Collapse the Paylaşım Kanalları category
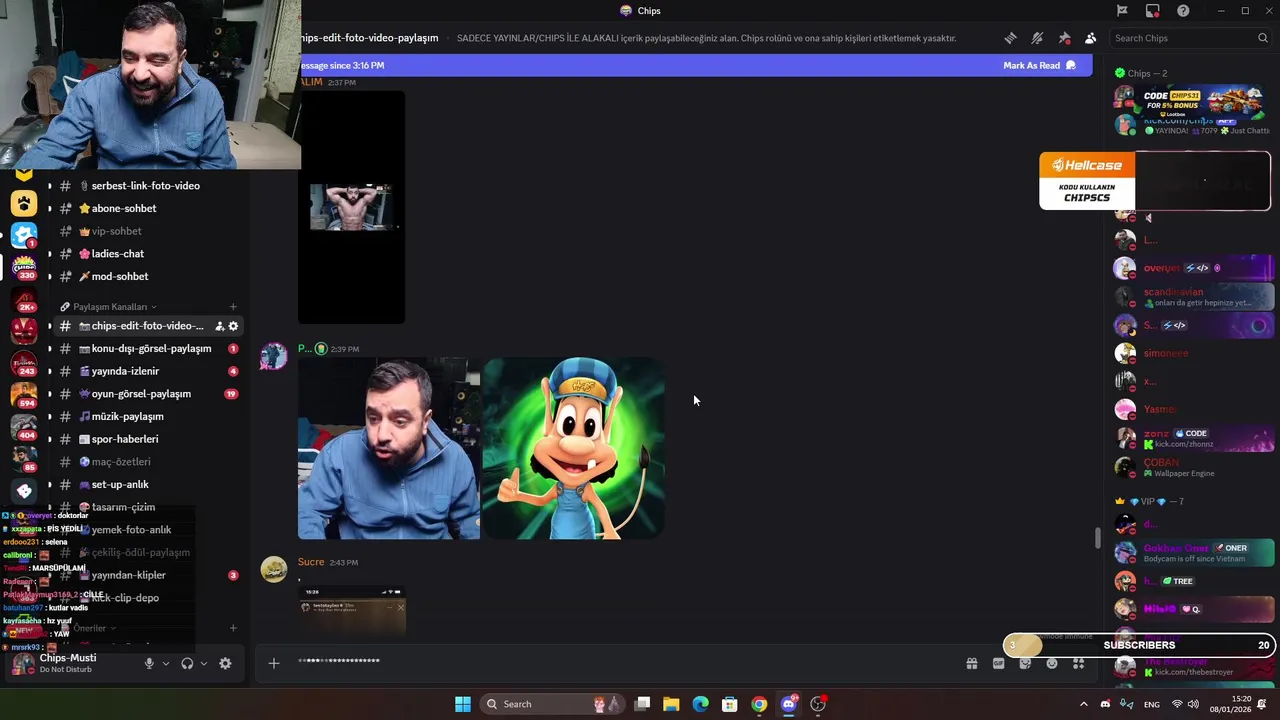1280x720 pixels. (109, 307)
